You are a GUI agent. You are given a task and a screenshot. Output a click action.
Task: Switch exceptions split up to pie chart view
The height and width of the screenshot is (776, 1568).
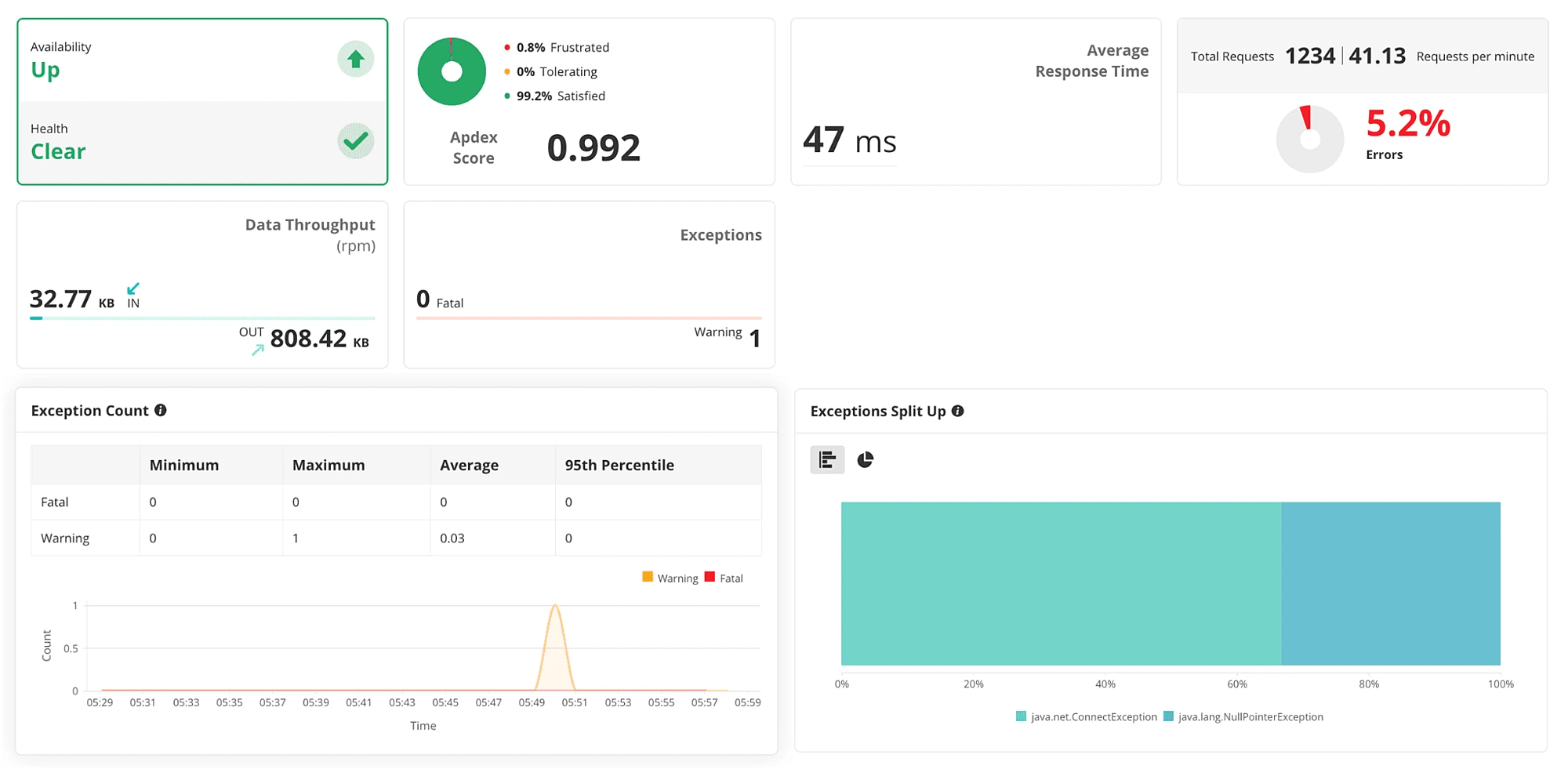click(x=866, y=460)
